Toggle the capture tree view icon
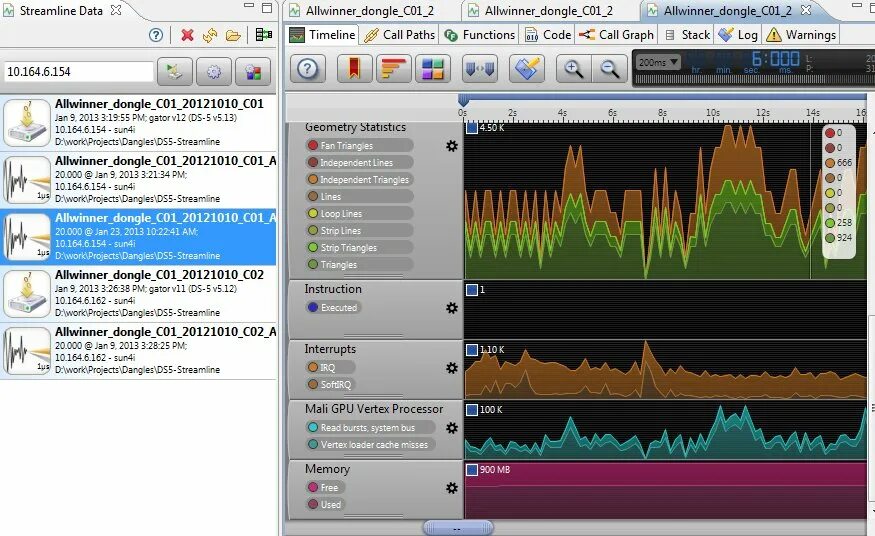 (x=263, y=35)
